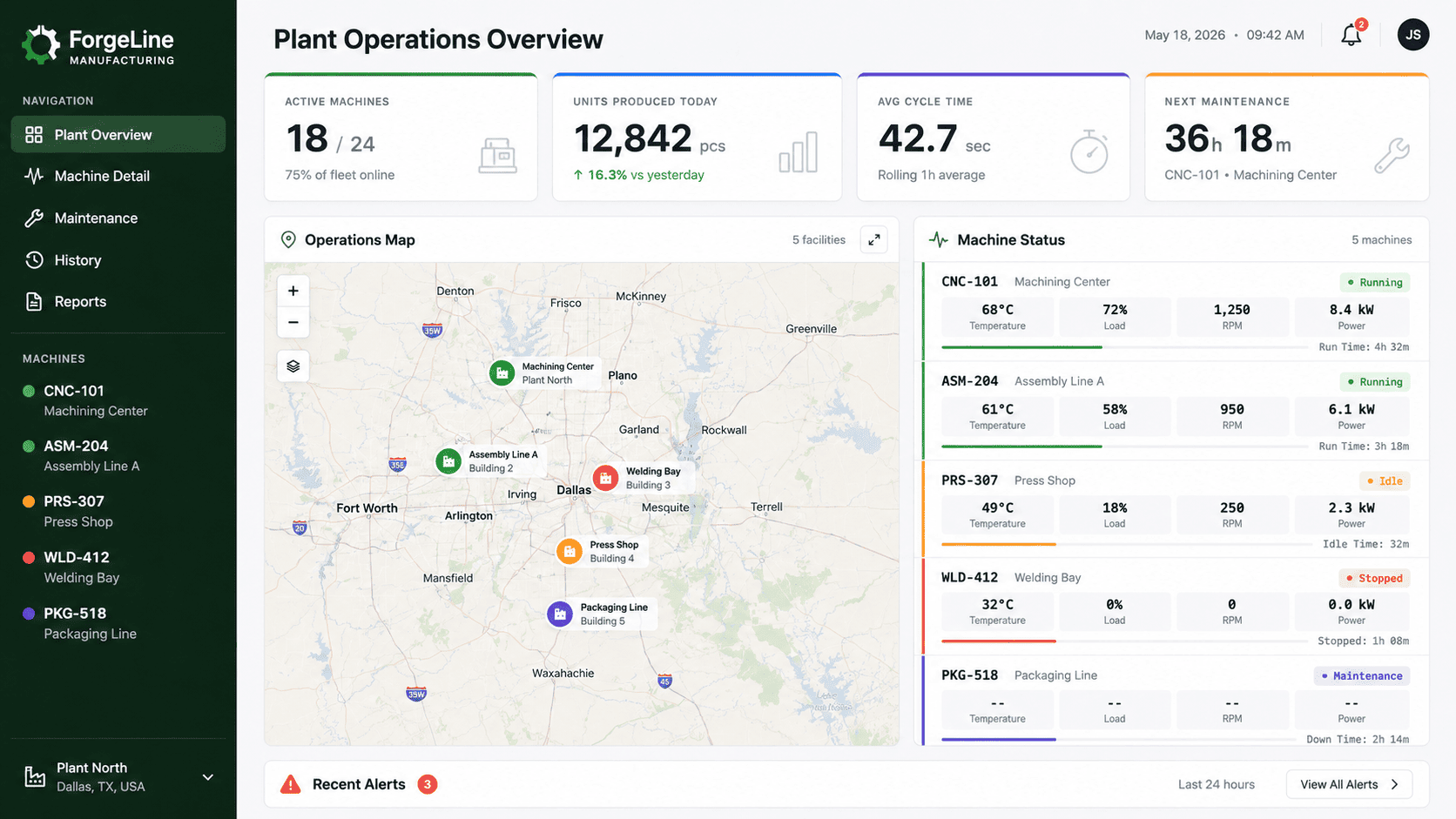Click the PRS-307 Idle status badge
The height and width of the screenshot is (819, 1456).
(1385, 480)
